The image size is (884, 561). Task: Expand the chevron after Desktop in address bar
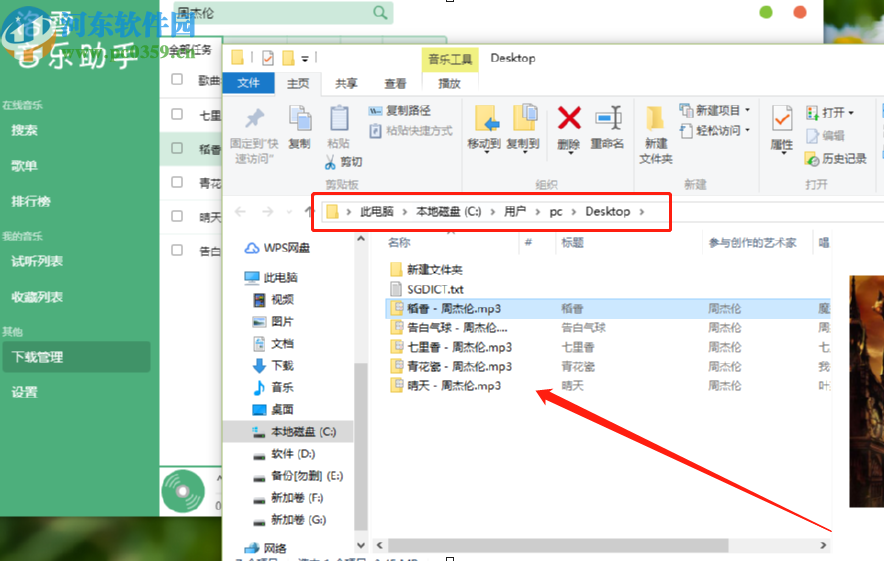642,212
